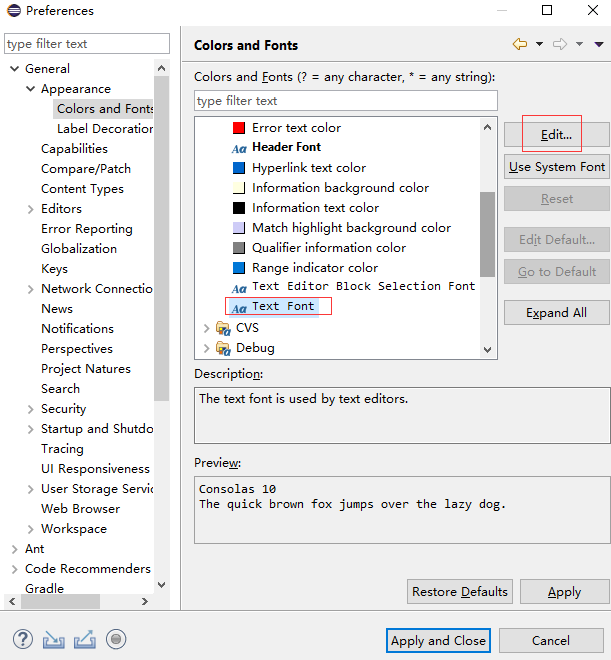Select Keys preference page
Image resolution: width=611 pixels, height=660 pixels.
pyautogui.click(x=55, y=269)
